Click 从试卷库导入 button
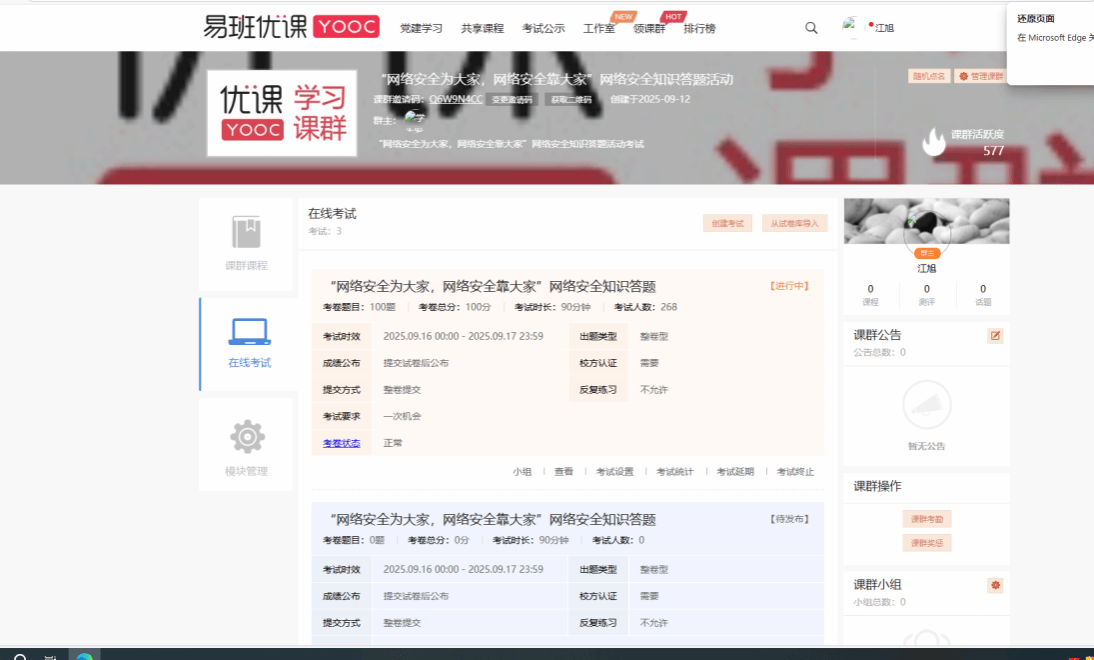1094x660 pixels. 795,224
